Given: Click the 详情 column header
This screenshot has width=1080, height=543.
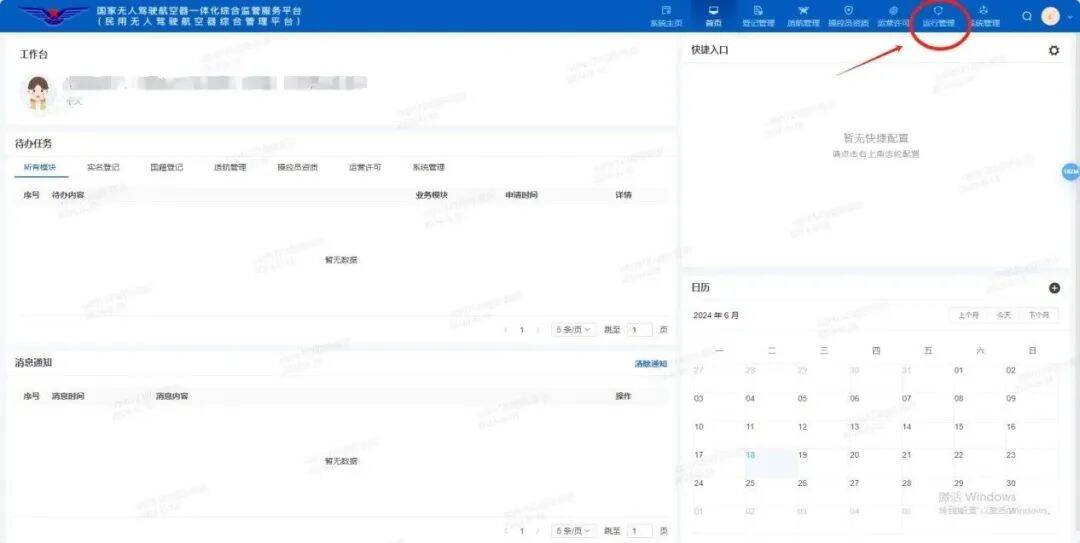Looking at the screenshot, I should coord(623,195).
